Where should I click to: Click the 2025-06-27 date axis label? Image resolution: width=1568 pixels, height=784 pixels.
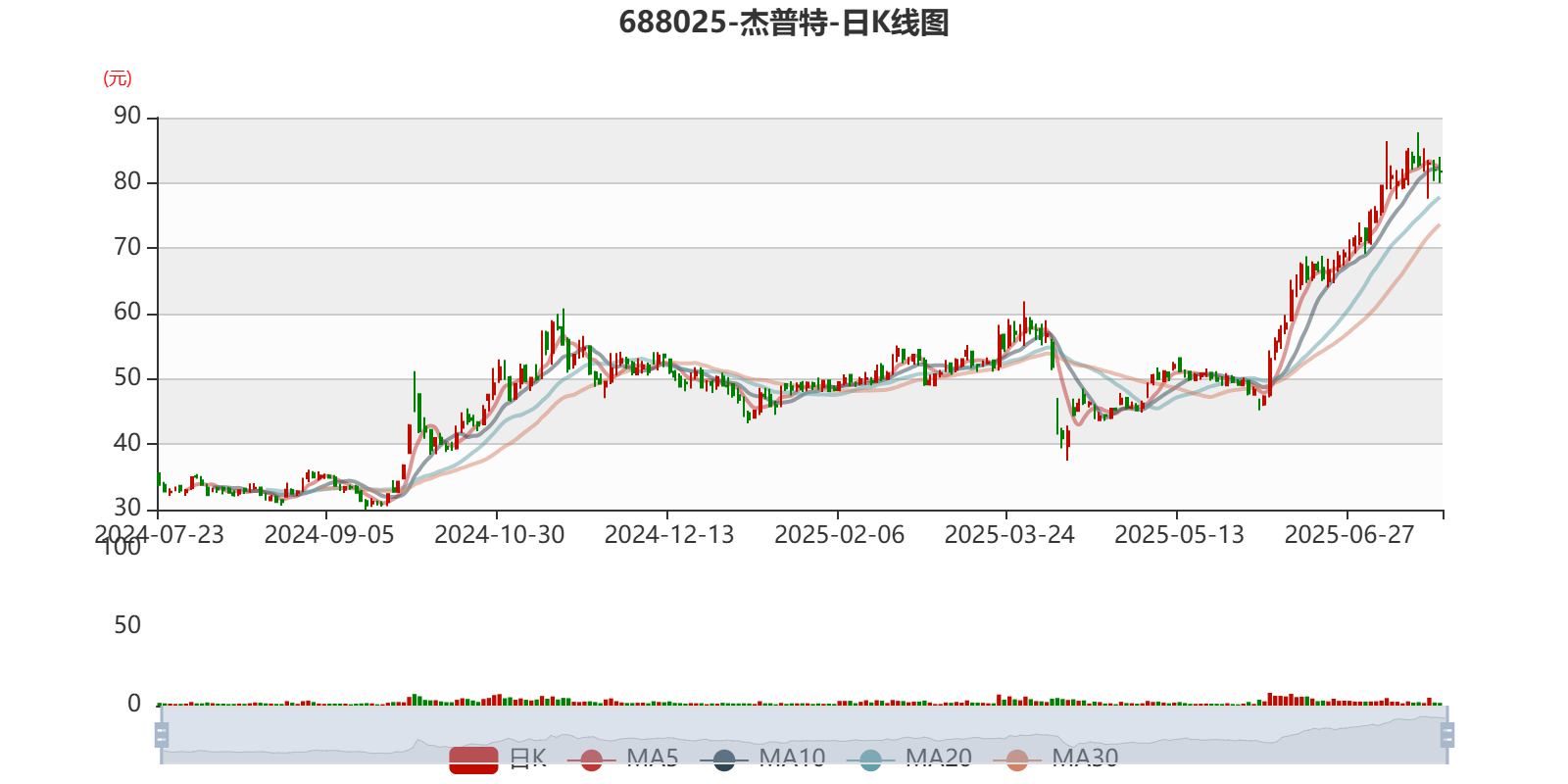point(1349,535)
